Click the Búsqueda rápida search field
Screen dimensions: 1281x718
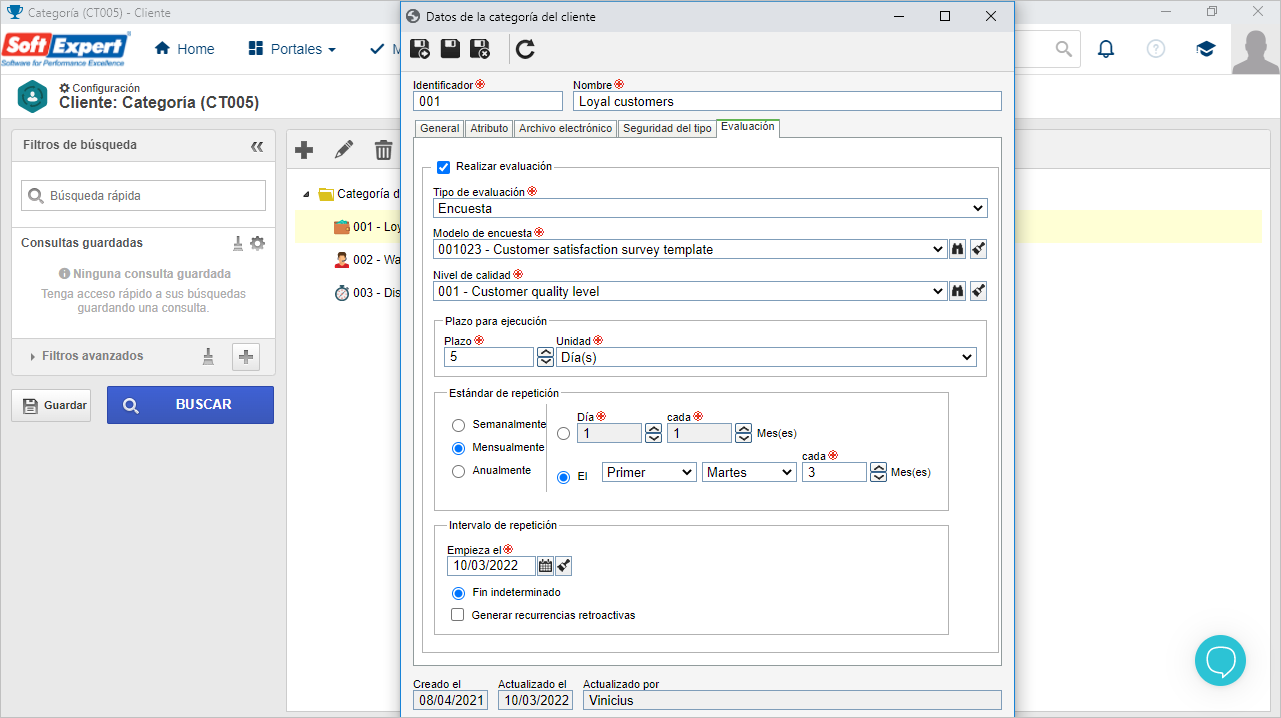(143, 196)
